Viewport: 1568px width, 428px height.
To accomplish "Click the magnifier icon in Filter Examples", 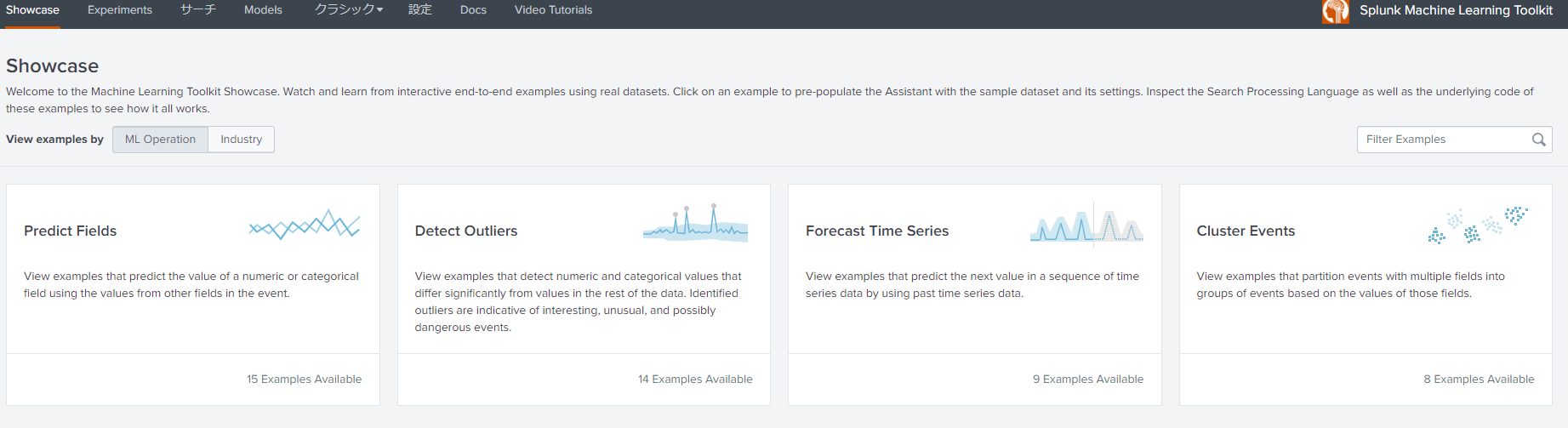I will pos(1538,140).
